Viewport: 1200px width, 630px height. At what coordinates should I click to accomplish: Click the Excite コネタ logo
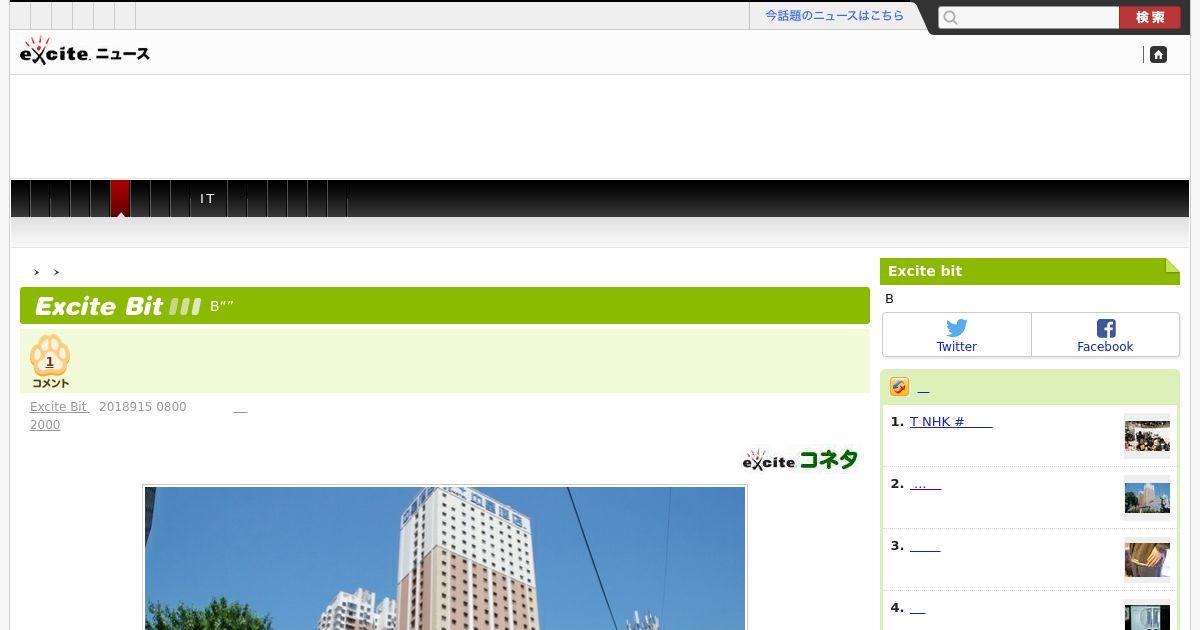point(800,460)
